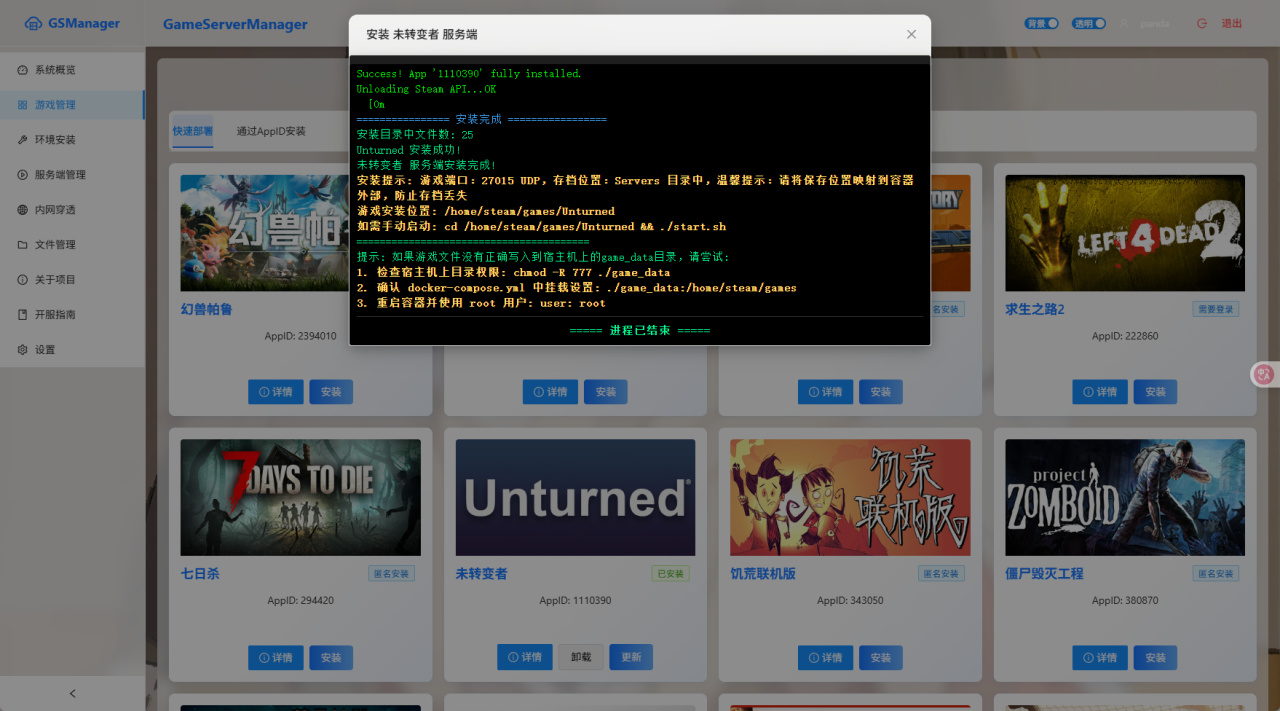The width and height of the screenshot is (1280, 711).
Task: Click AppID: 1110390 text
Action: point(575,601)
